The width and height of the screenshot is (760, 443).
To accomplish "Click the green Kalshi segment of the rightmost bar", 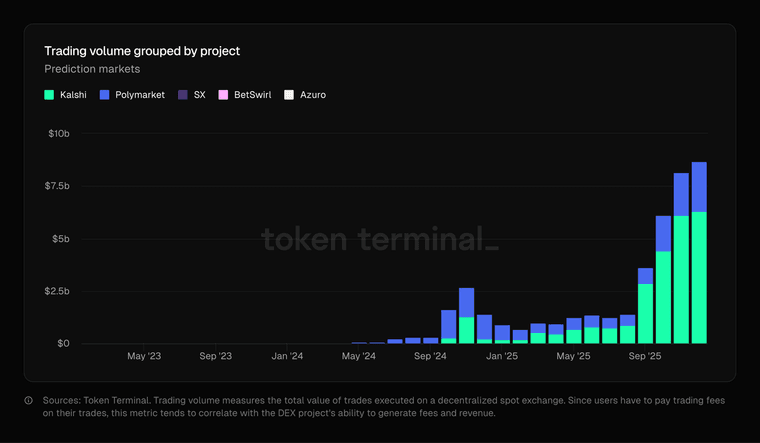I will pyautogui.click(x=699, y=280).
